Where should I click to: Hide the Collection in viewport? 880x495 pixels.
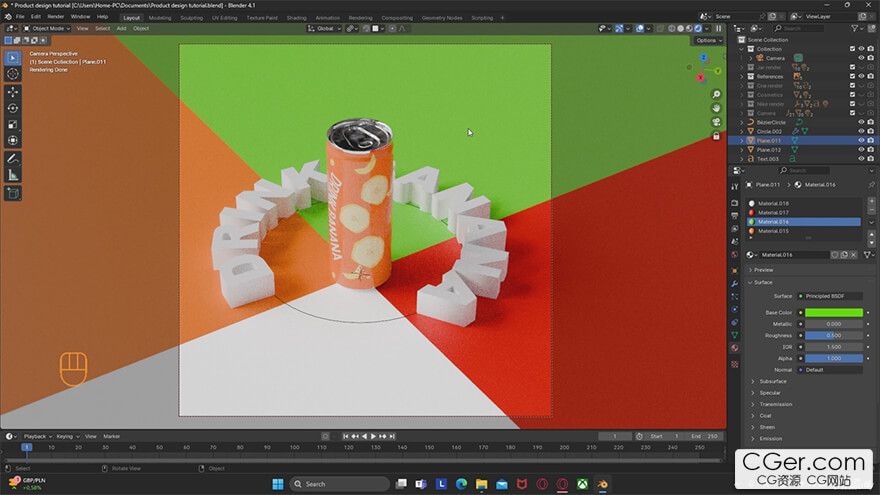pyautogui.click(x=861, y=49)
